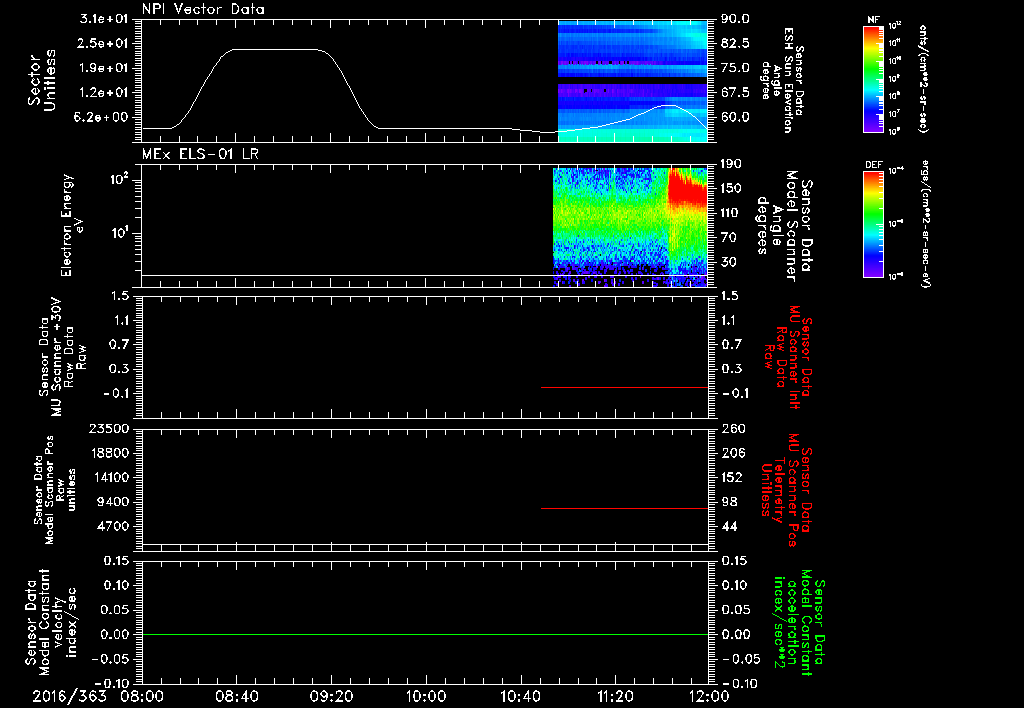Click the 90.0 elevation angle tick
This screenshot has width=1024, height=708.
(735, 19)
